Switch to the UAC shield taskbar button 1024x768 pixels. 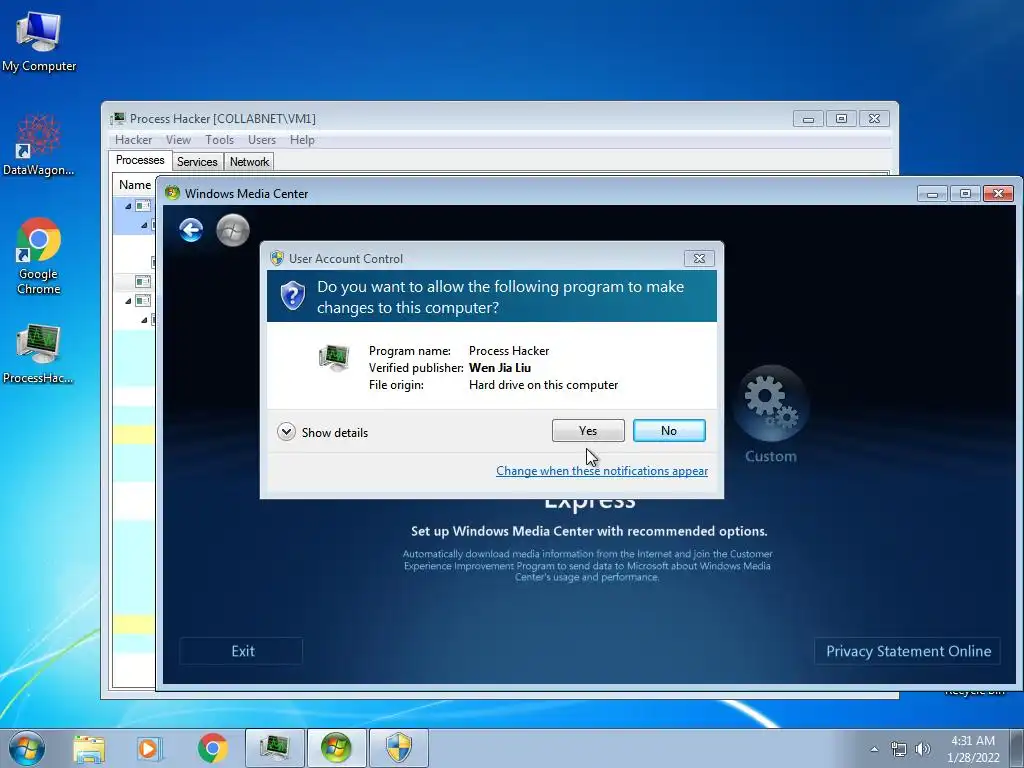pos(398,748)
